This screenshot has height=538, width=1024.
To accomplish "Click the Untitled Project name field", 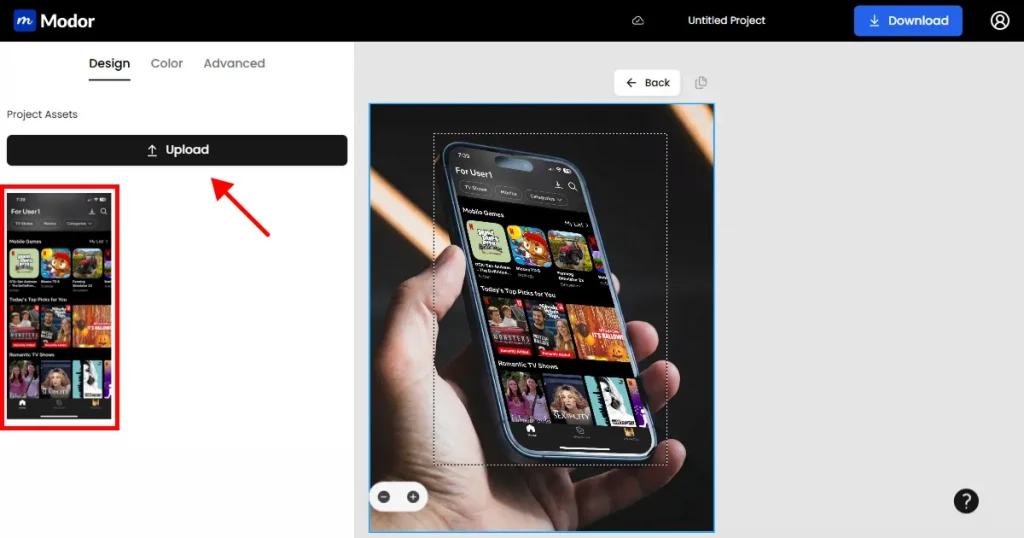I will click(726, 20).
